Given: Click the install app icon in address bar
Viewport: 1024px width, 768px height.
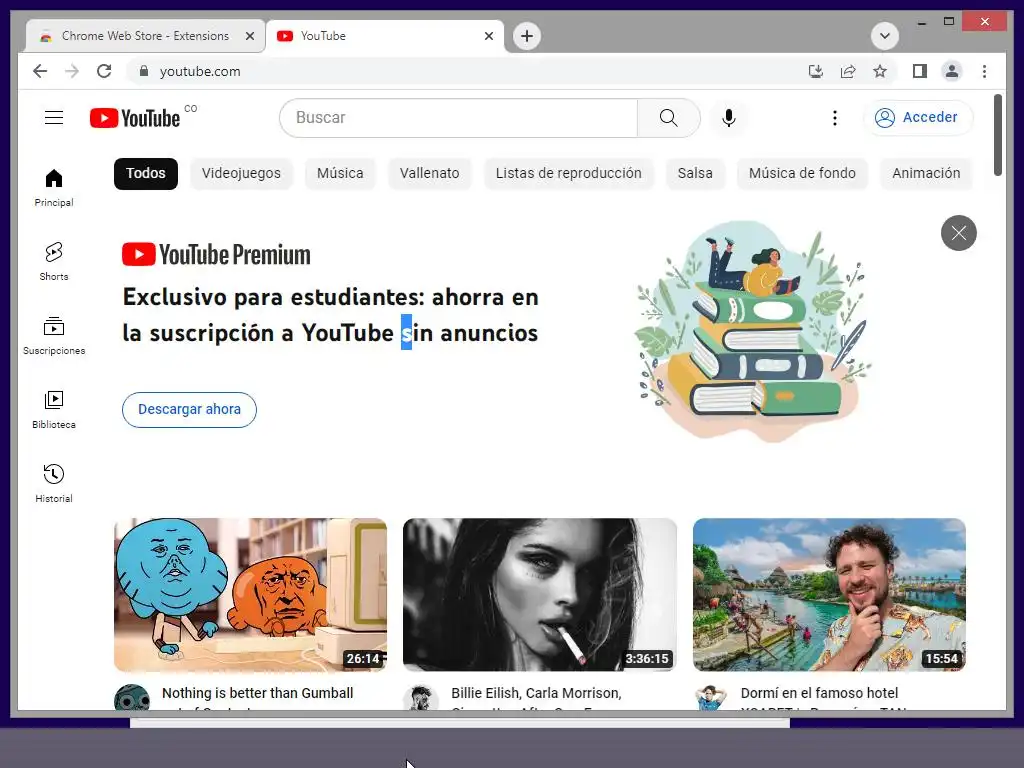Looking at the screenshot, I should 816,71.
